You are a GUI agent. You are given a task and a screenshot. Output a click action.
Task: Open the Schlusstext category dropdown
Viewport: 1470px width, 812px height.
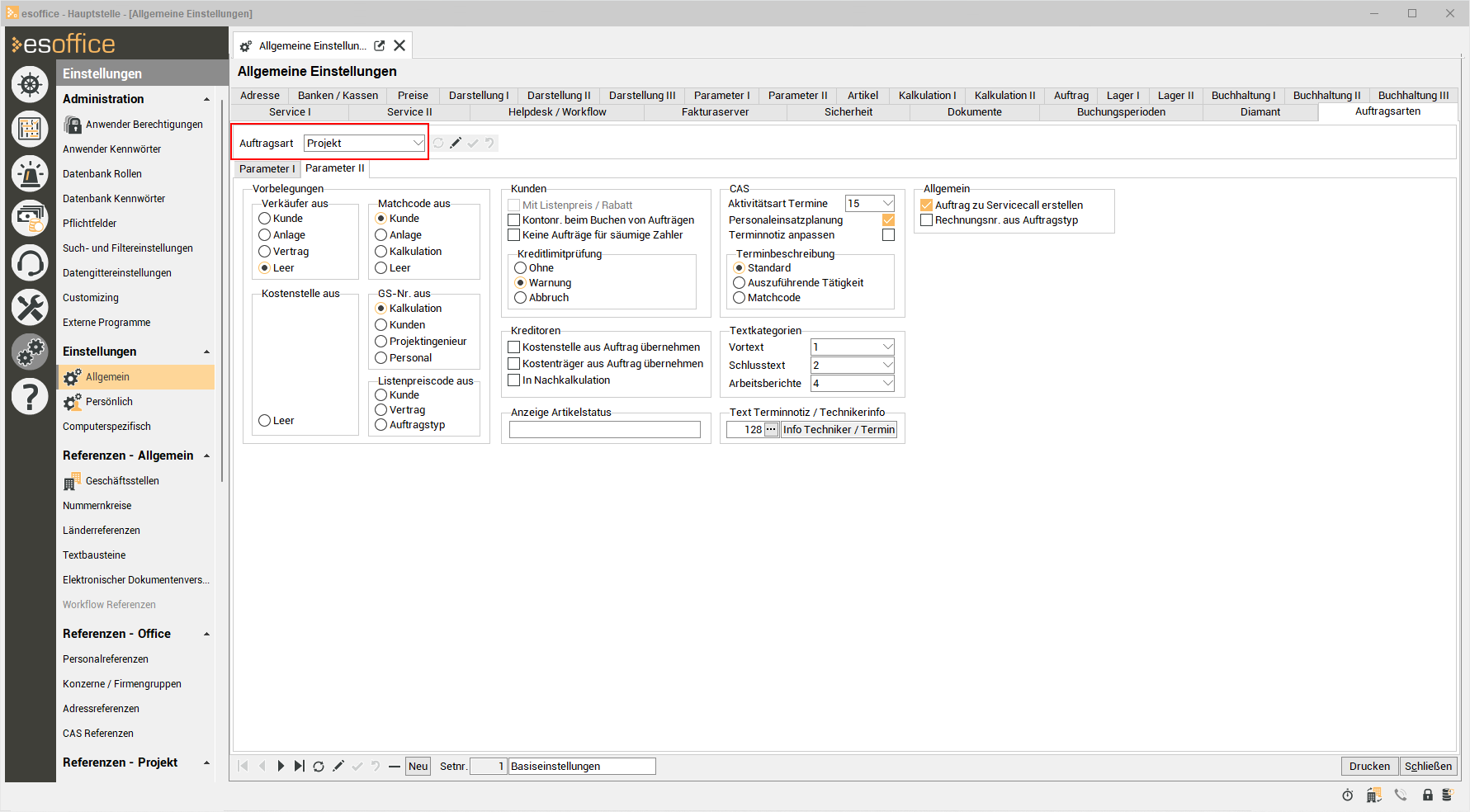coord(888,366)
